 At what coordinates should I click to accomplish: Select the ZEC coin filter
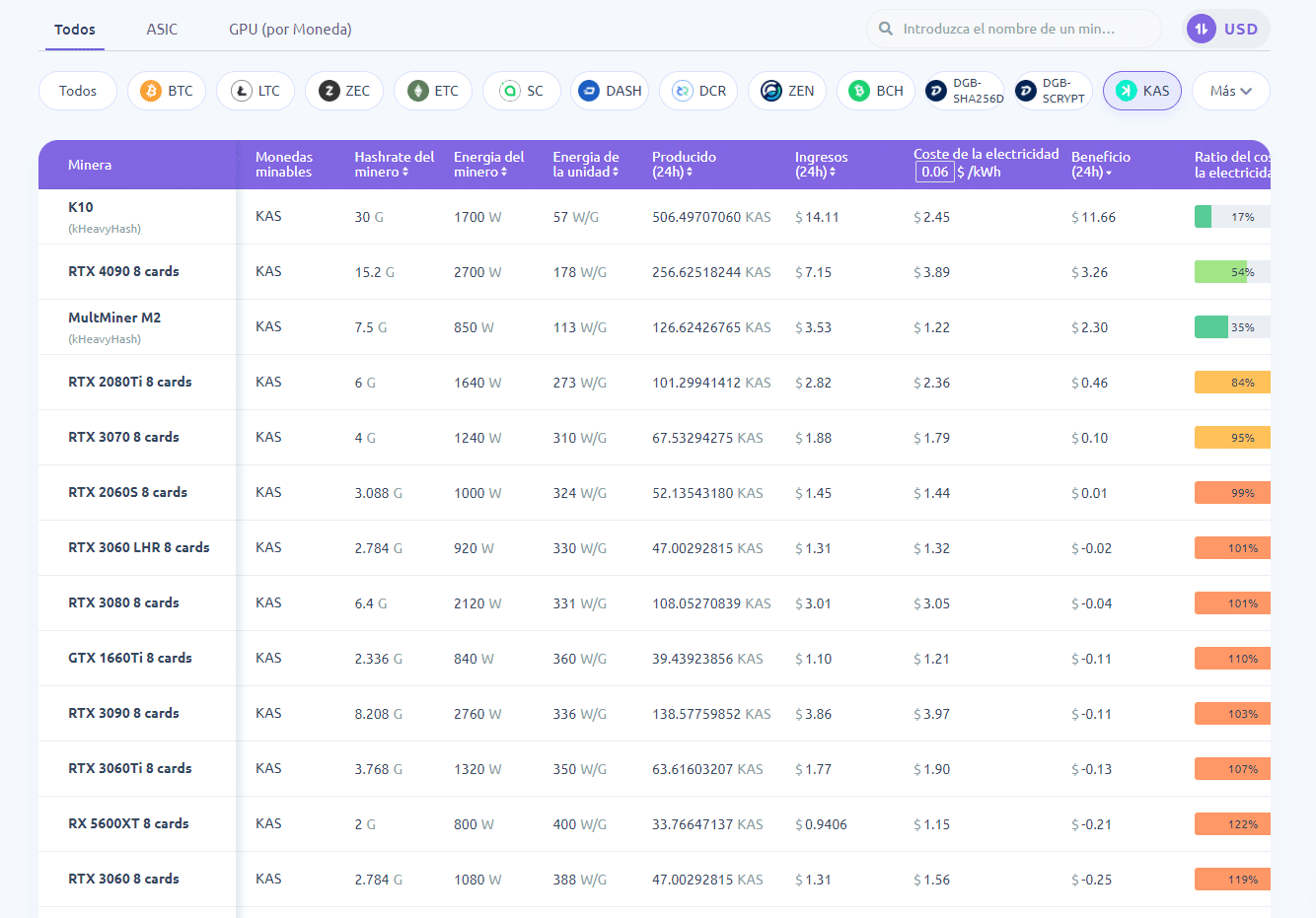344,91
